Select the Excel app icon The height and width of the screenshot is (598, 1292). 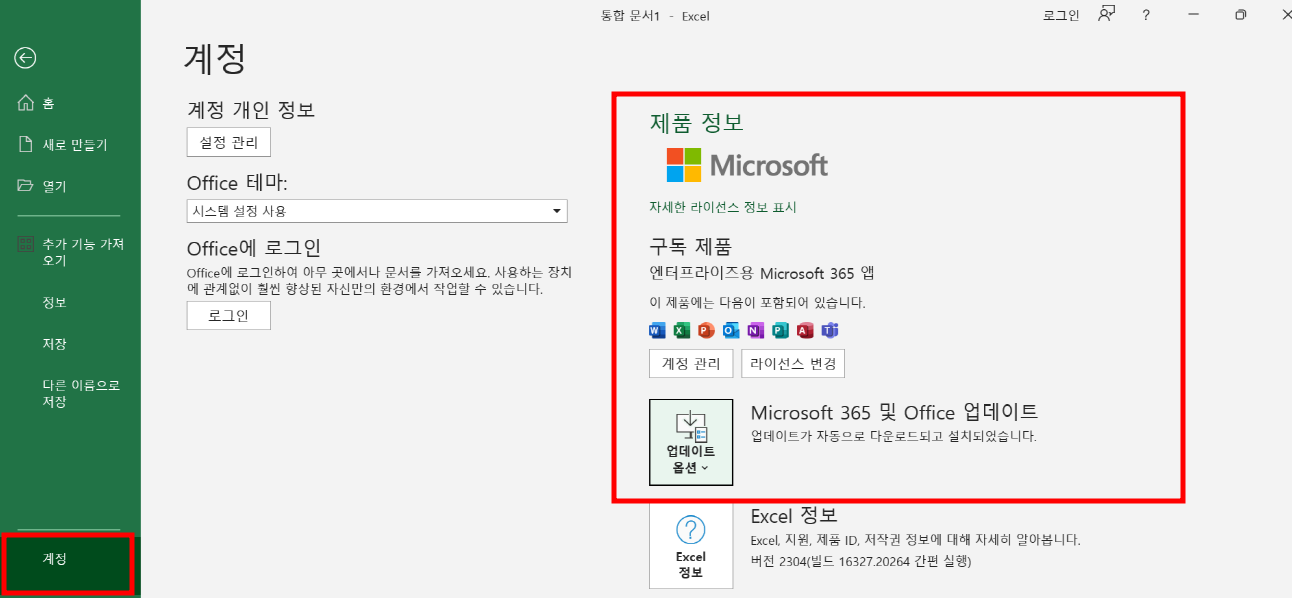681,330
